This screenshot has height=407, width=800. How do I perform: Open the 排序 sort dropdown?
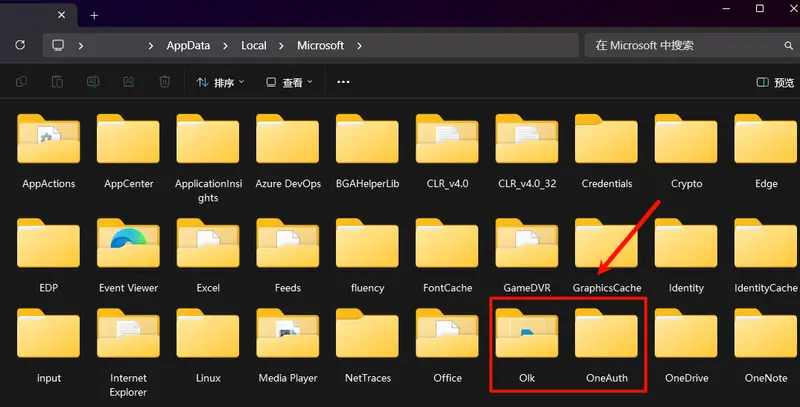point(220,82)
